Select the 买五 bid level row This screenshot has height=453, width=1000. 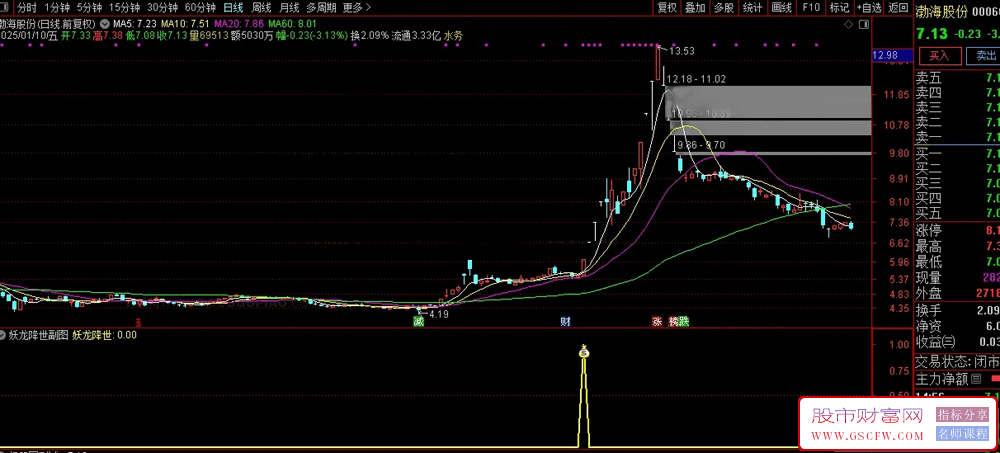957,212
